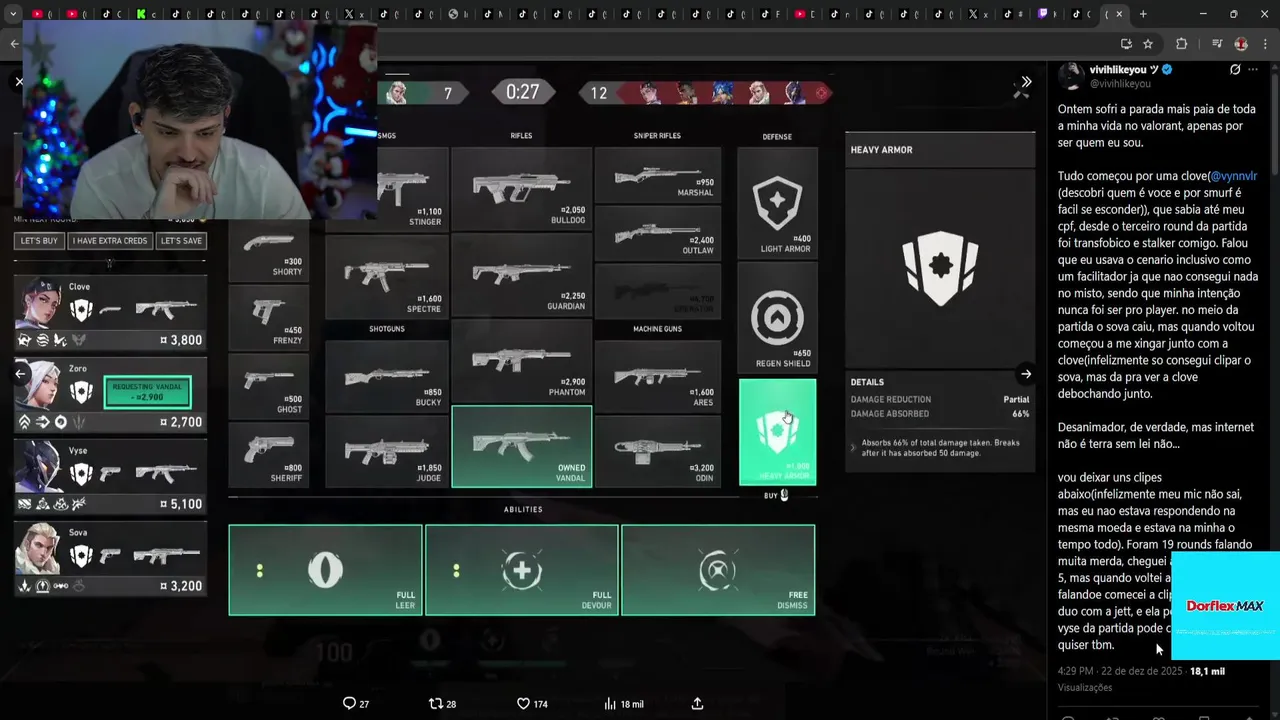Viewport: 1280px width, 720px height.
Task: Click the I HAVE EXTRA CREDS button
Action: (x=110, y=241)
